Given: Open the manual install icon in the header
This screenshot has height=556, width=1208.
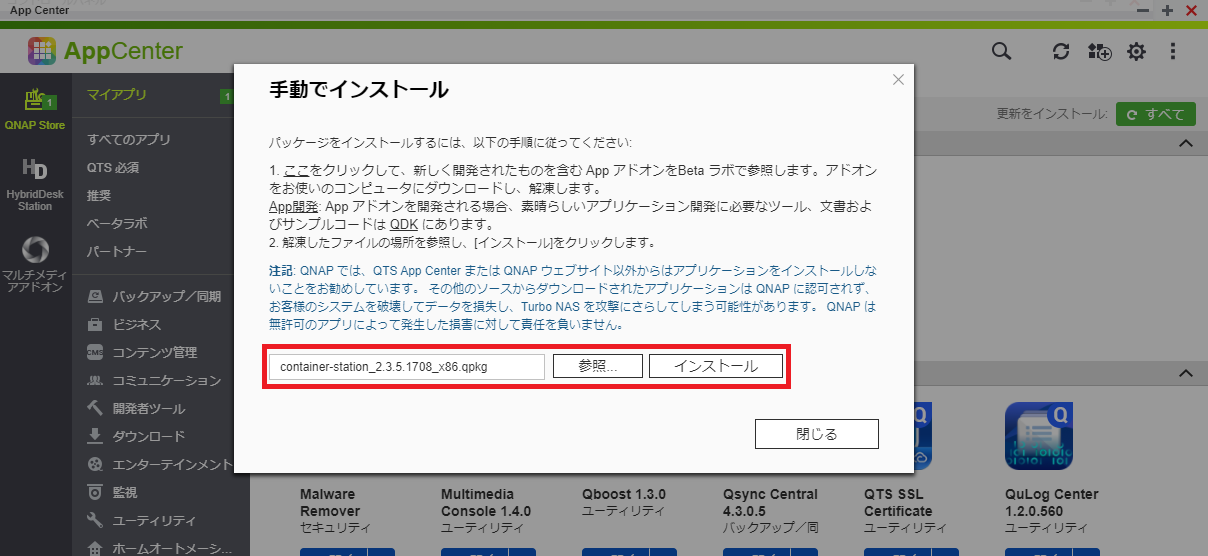Looking at the screenshot, I should point(1099,51).
